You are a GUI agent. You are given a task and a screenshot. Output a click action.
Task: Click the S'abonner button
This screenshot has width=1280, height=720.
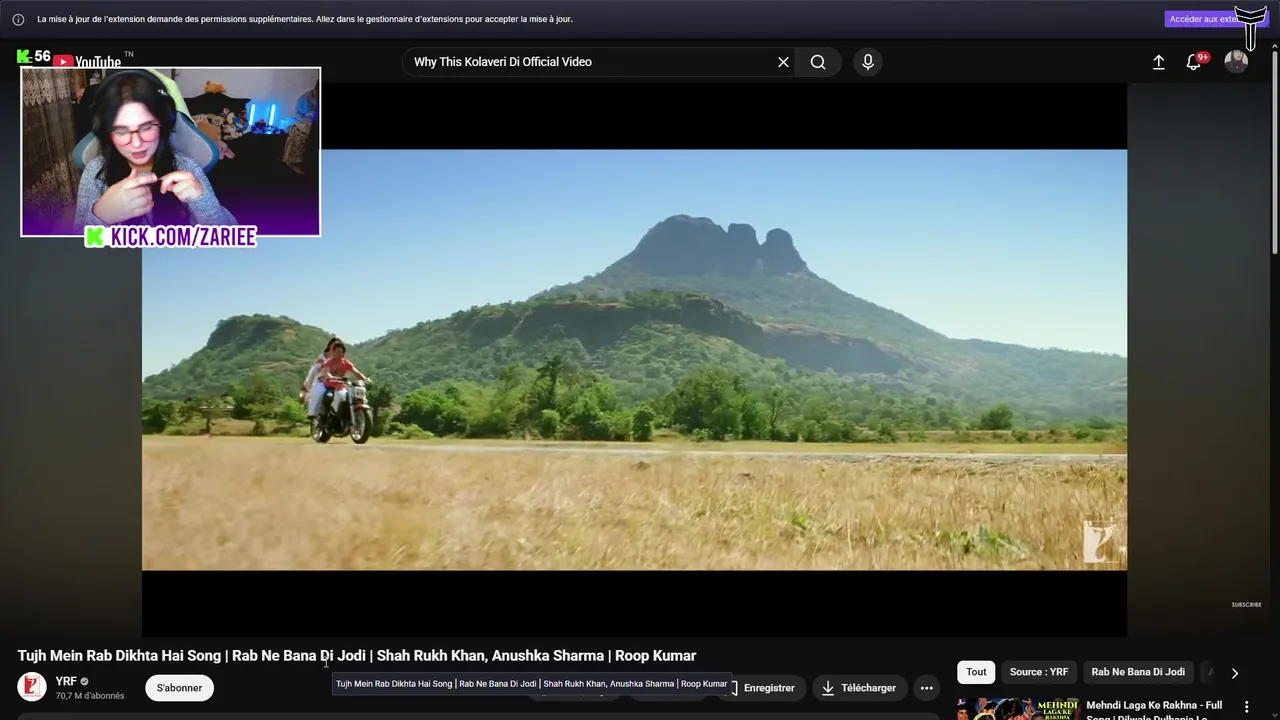click(179, 688)
